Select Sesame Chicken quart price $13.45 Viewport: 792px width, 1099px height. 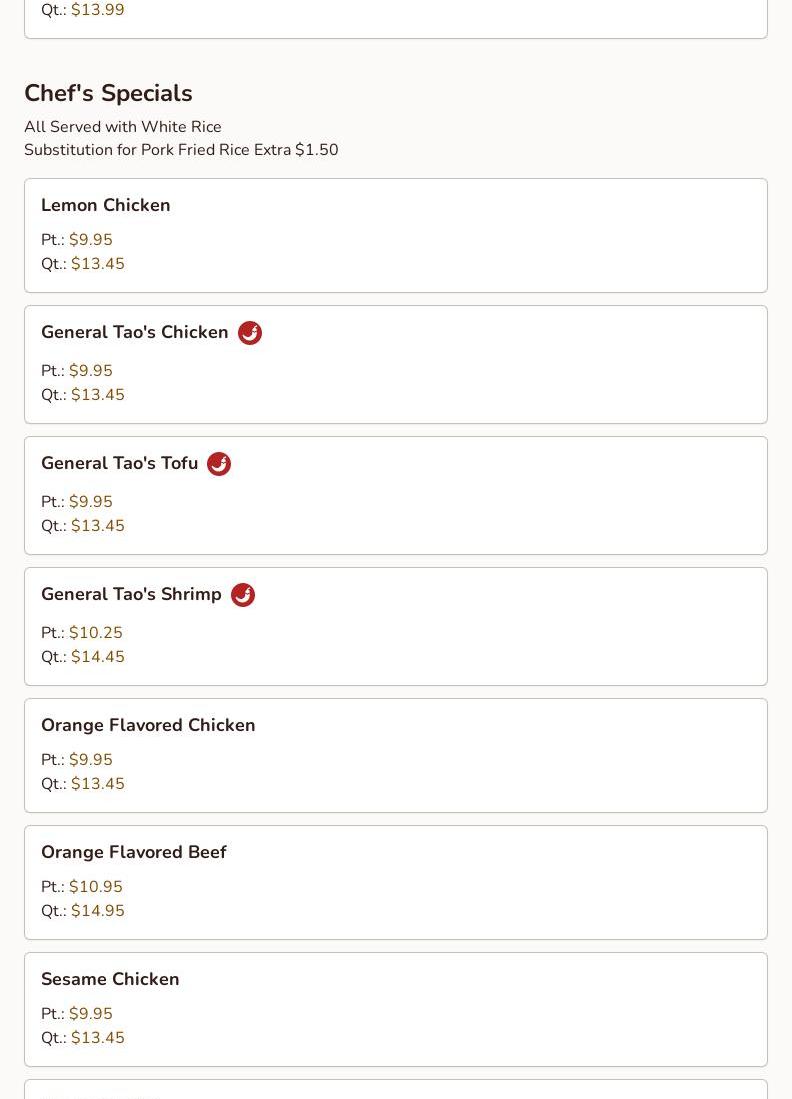(98, 1038)
